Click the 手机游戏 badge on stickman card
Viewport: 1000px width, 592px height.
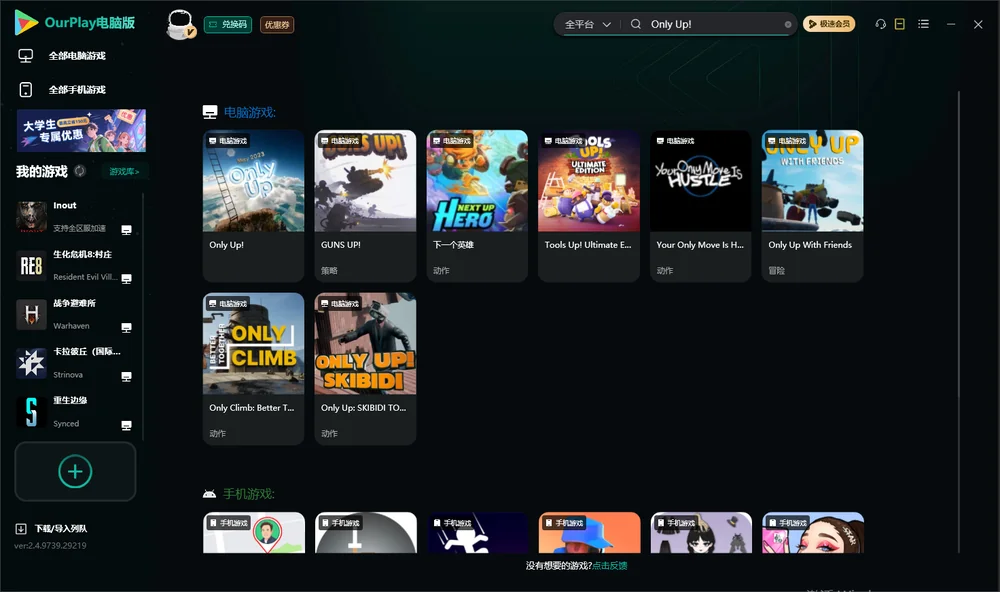point(452,523)
